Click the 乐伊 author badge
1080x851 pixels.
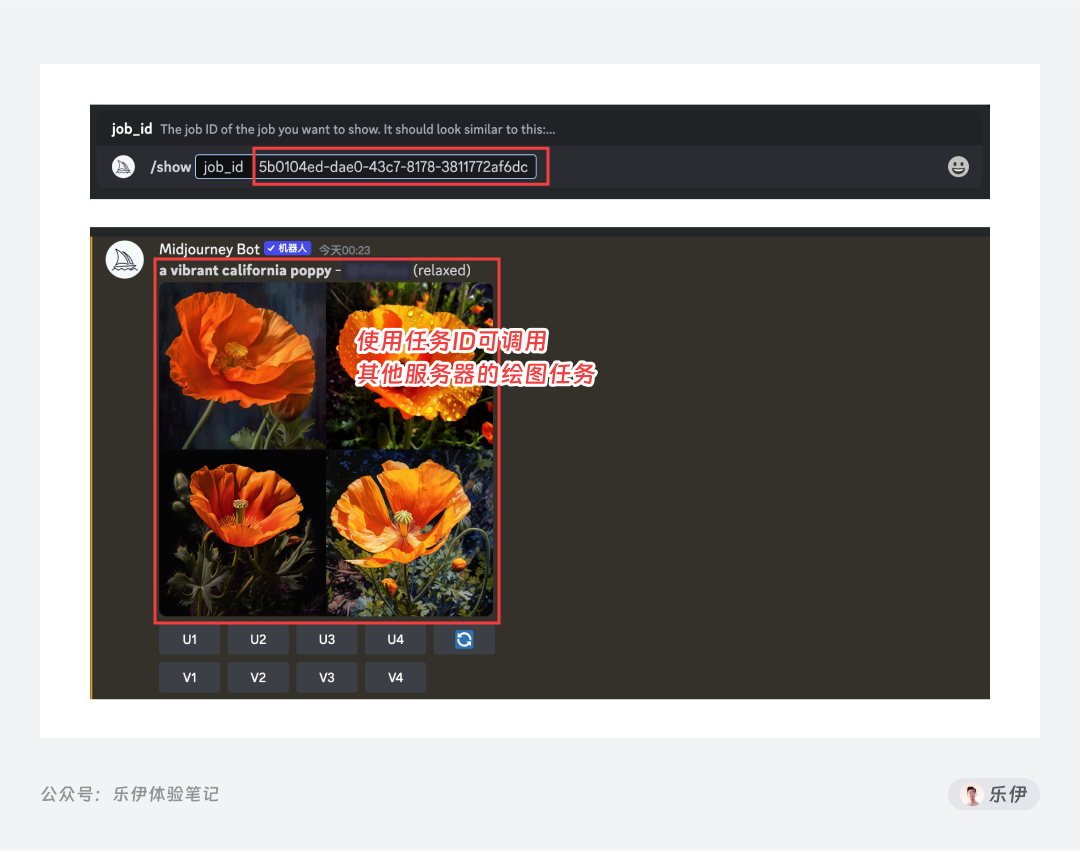(x=994, y=795)
